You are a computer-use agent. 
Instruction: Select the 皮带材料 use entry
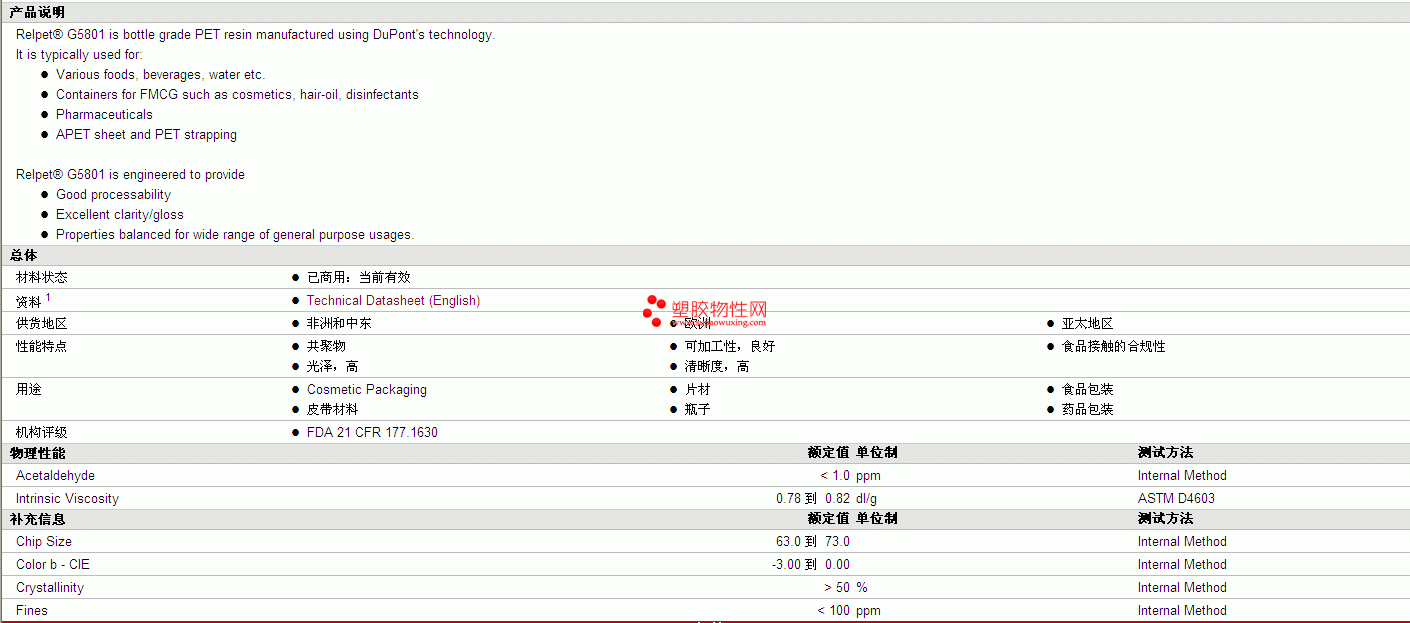click(x=333, y=410)
